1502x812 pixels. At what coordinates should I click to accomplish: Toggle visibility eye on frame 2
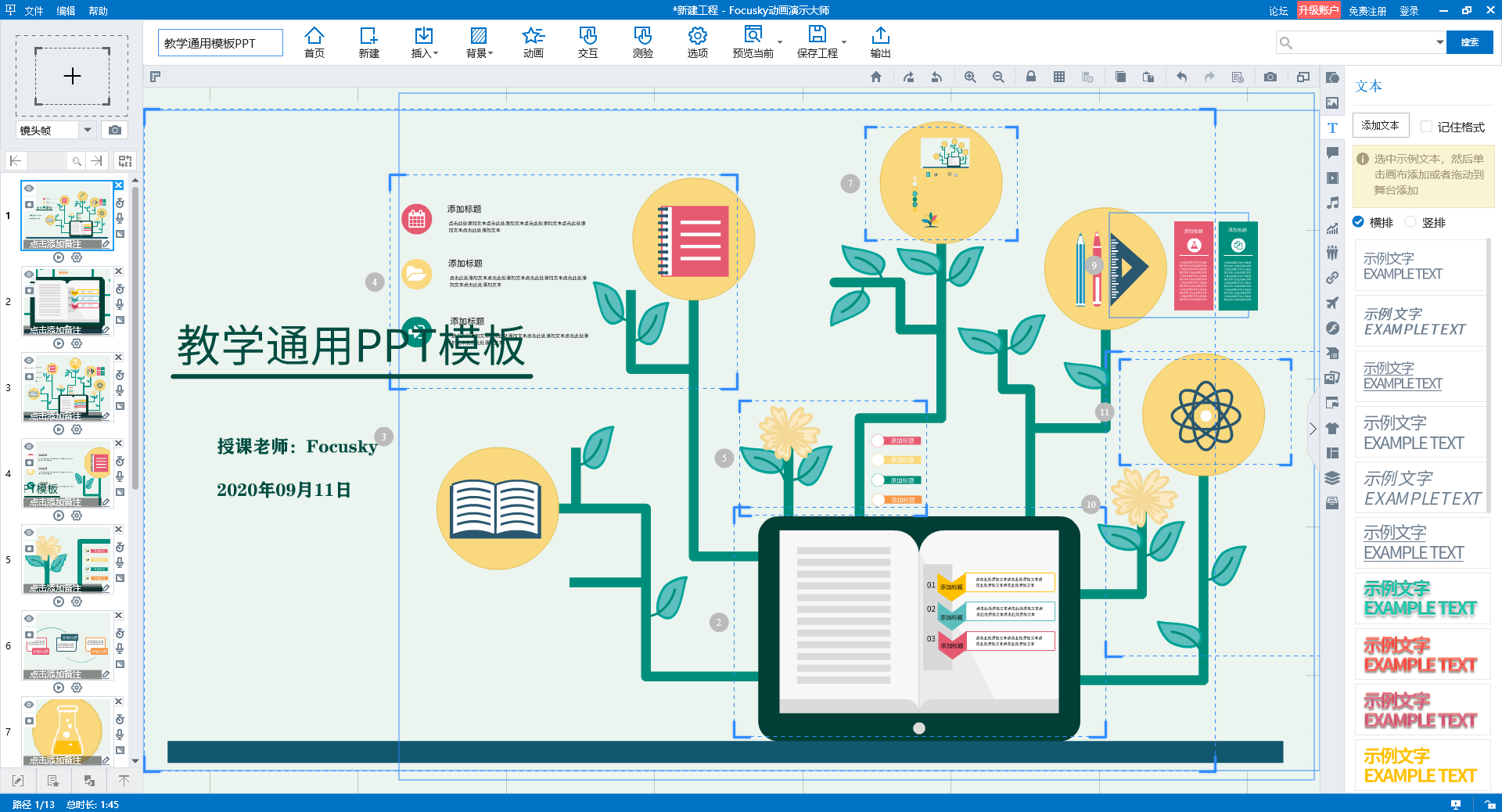[x=29, y=275]
